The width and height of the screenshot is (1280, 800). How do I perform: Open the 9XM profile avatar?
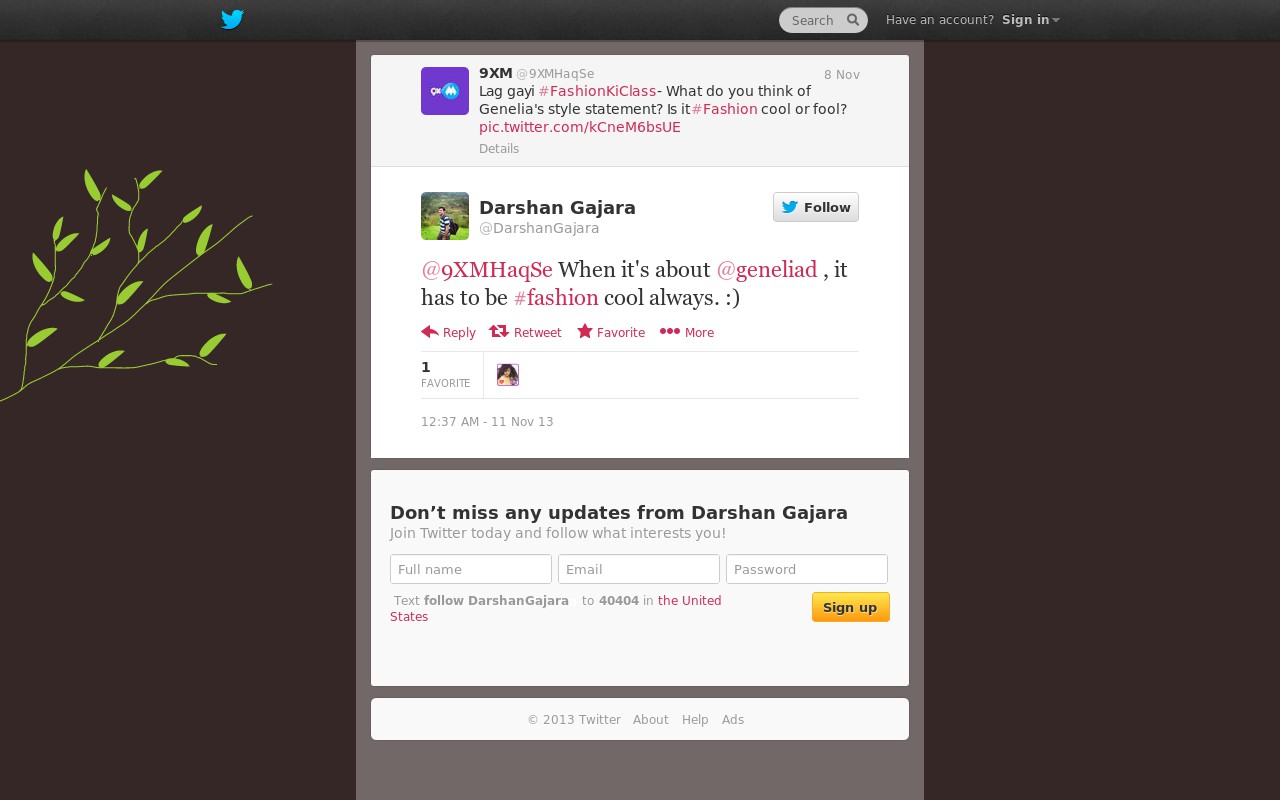445,91
